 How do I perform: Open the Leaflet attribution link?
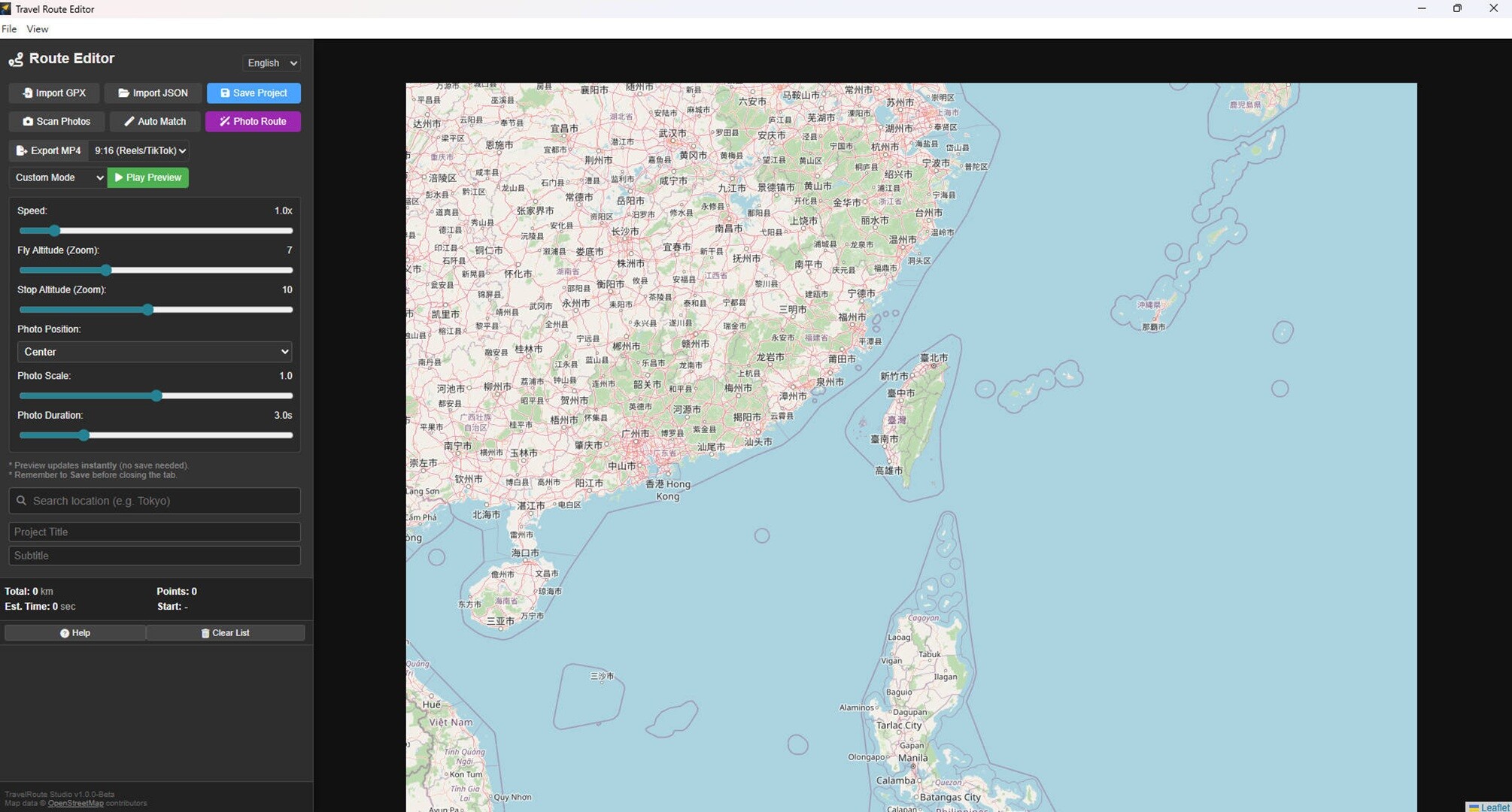[1494, 807]
